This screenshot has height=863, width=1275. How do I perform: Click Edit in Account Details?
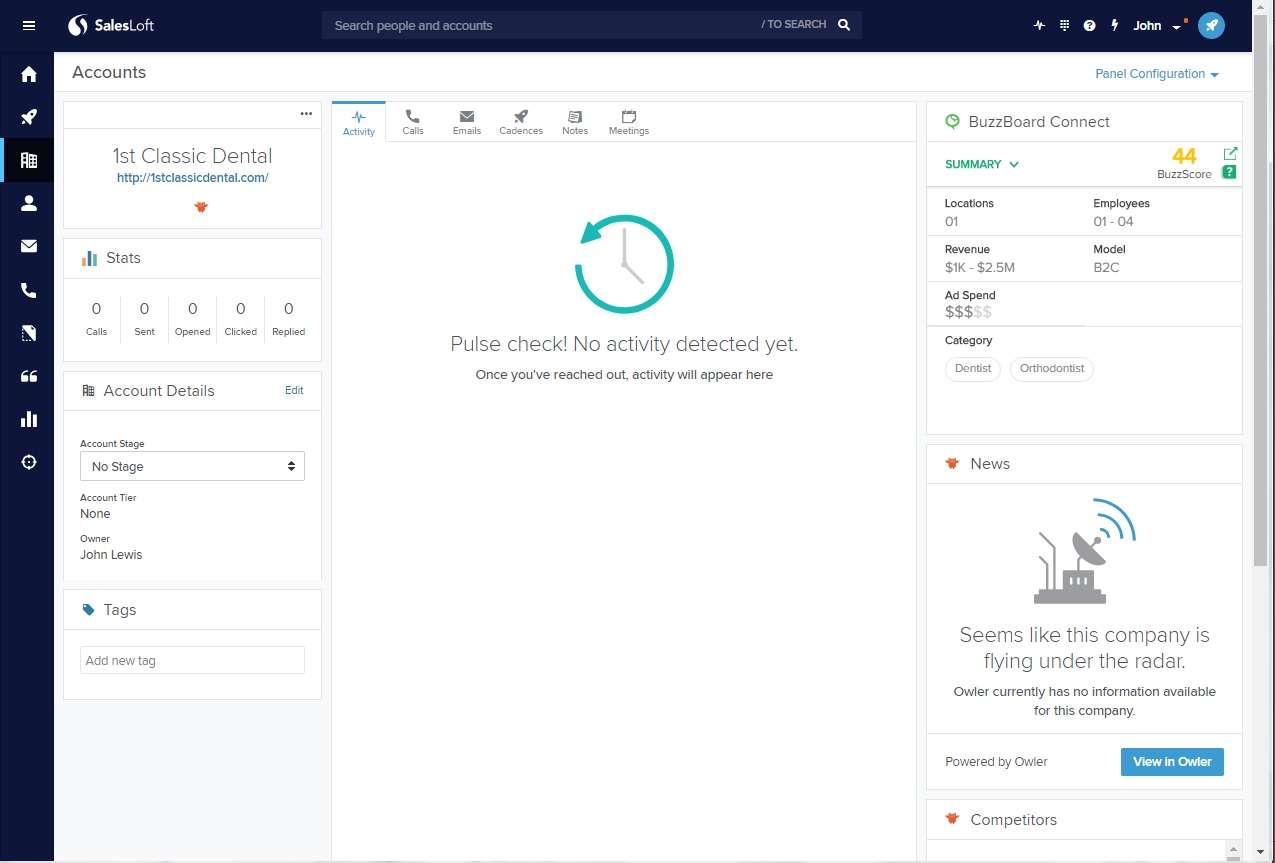(294, 390)
